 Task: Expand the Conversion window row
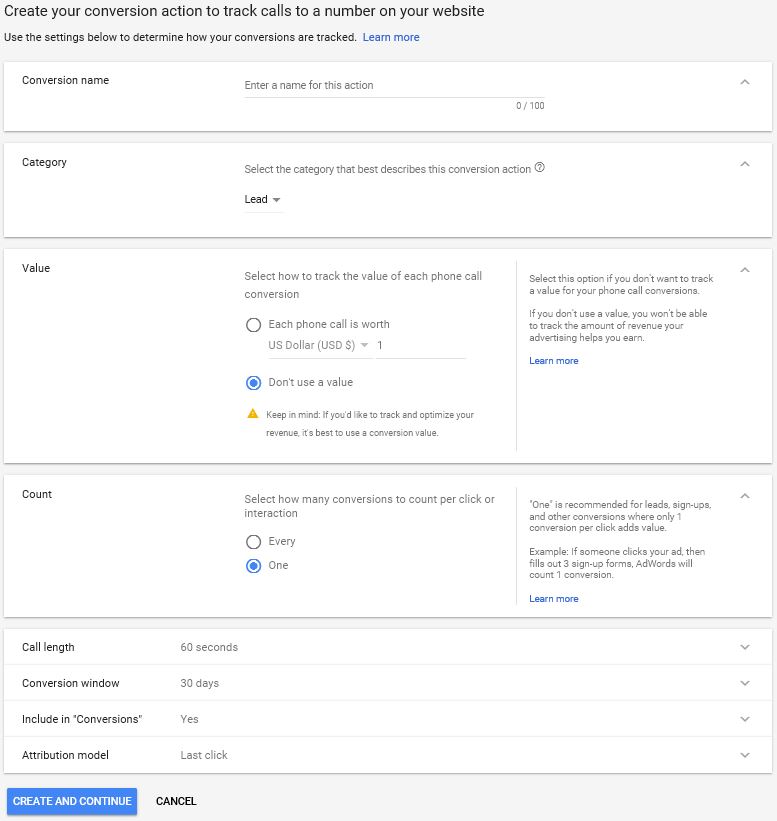[387, 683]
